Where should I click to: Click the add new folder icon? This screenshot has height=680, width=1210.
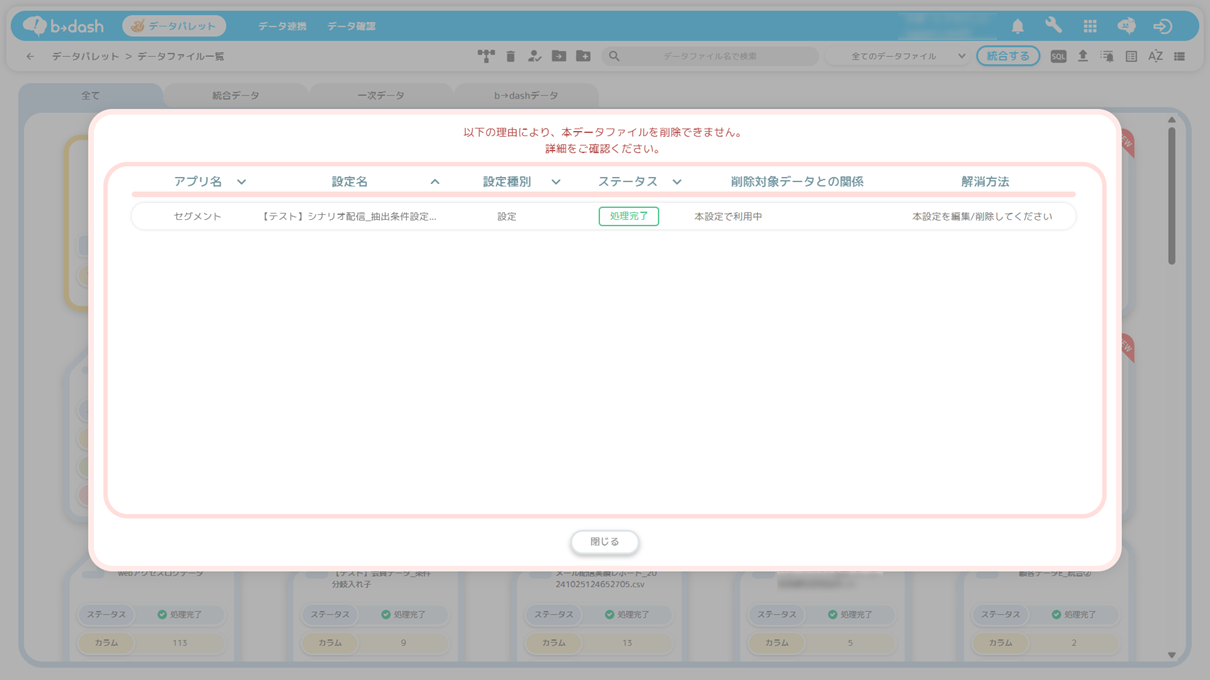tap(583, 57)
